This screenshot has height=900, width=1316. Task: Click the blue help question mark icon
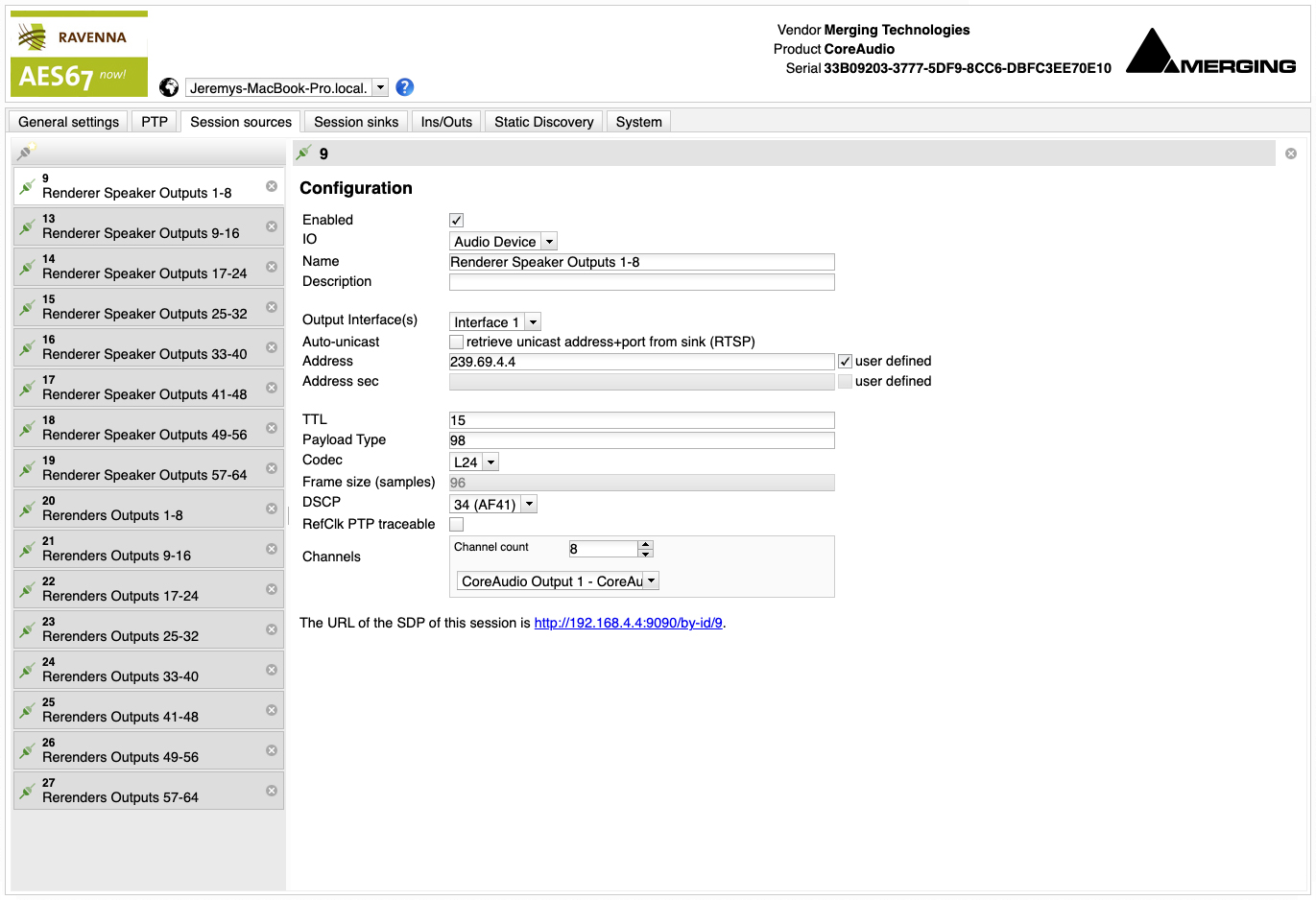(x=405, y=87)
